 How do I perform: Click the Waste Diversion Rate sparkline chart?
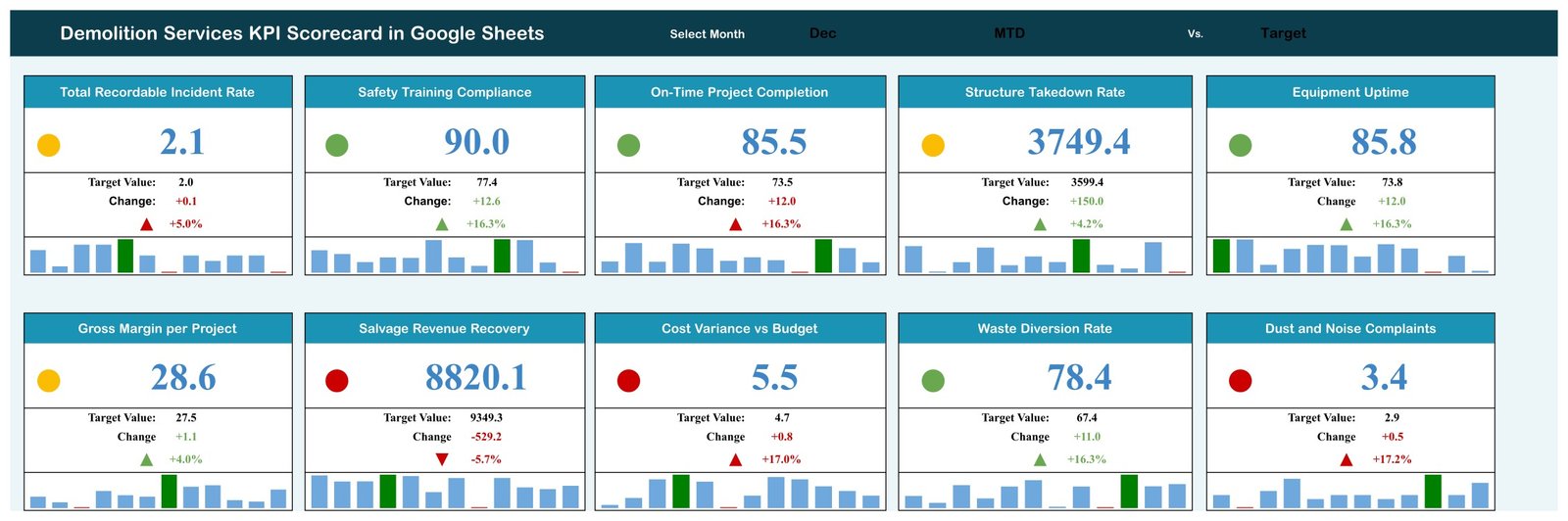pos(1046,491)
